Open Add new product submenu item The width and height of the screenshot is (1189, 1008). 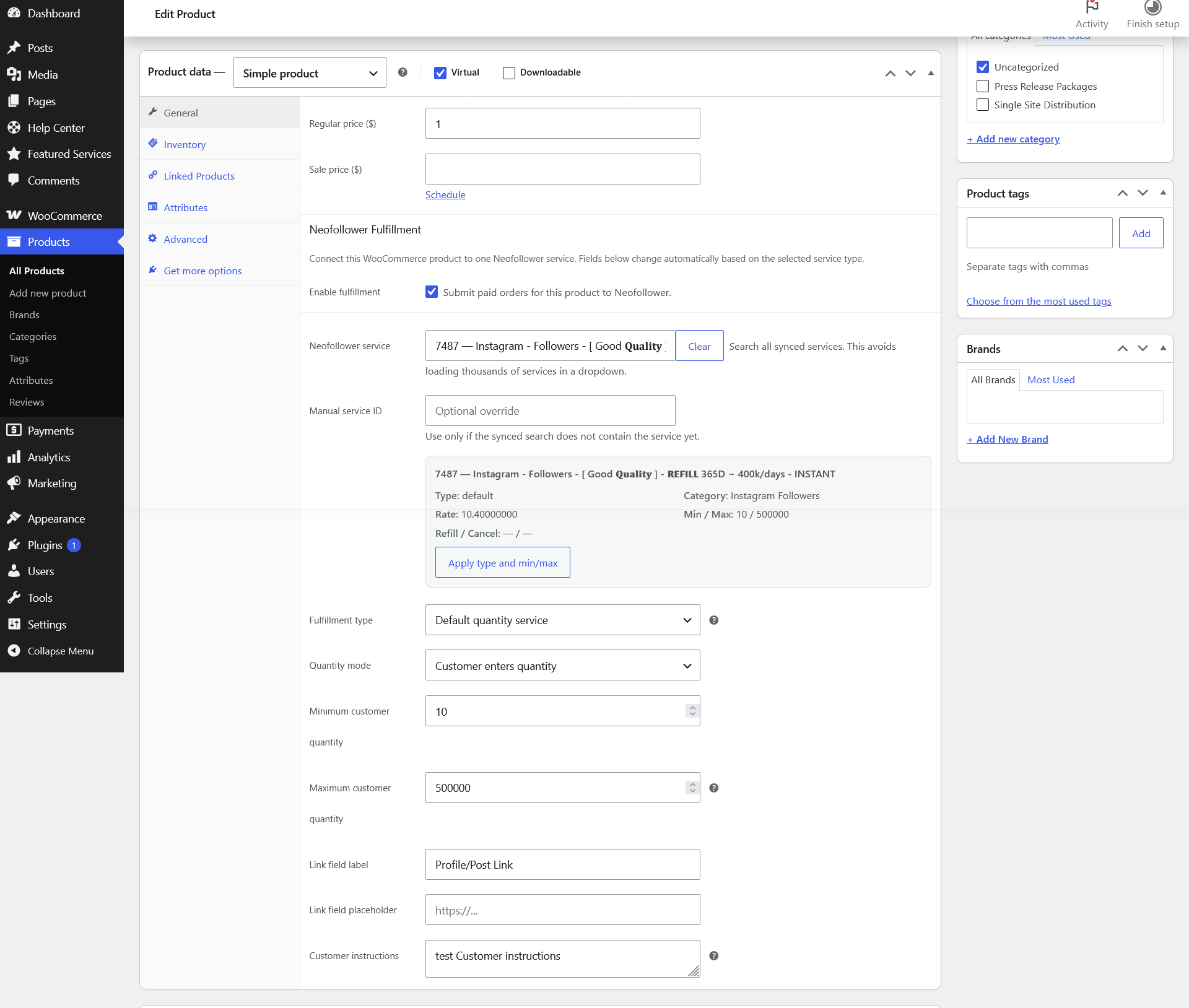48,293
